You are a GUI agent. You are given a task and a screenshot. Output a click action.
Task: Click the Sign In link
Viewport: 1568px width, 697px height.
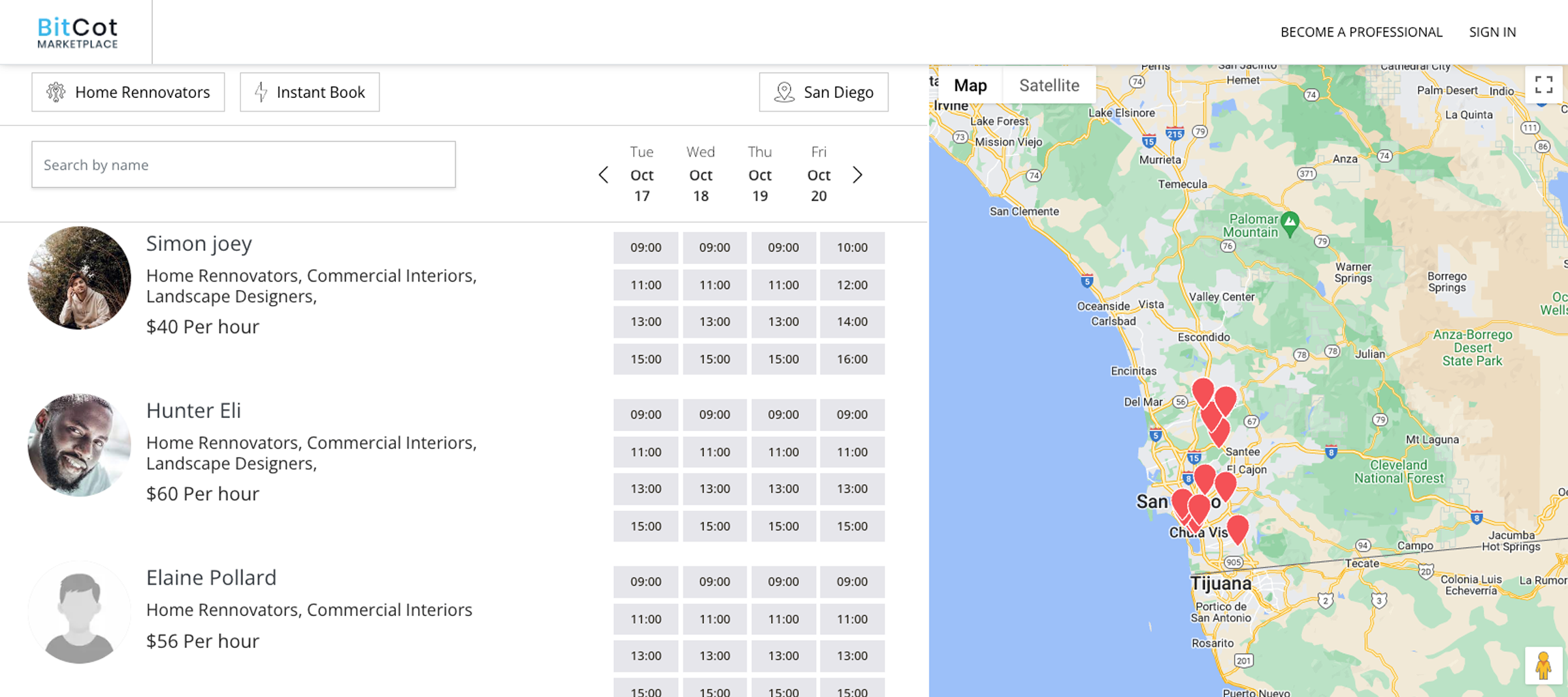(1492, 32)
